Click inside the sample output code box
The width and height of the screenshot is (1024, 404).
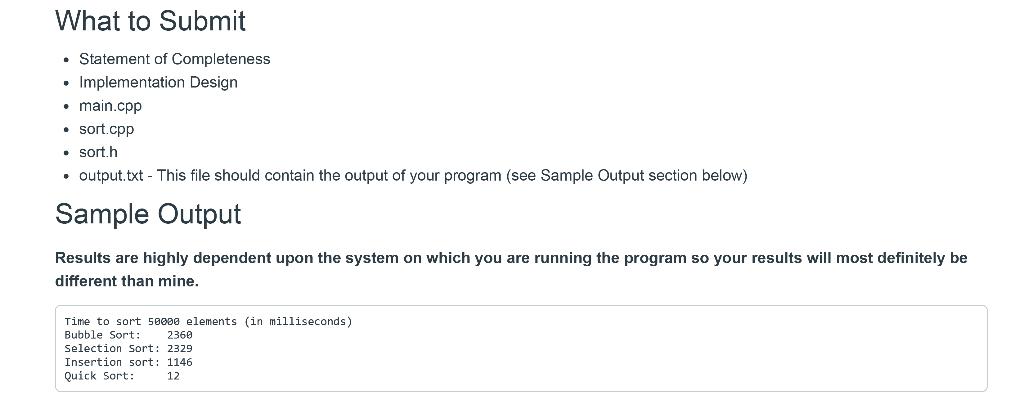pos(521,349)
